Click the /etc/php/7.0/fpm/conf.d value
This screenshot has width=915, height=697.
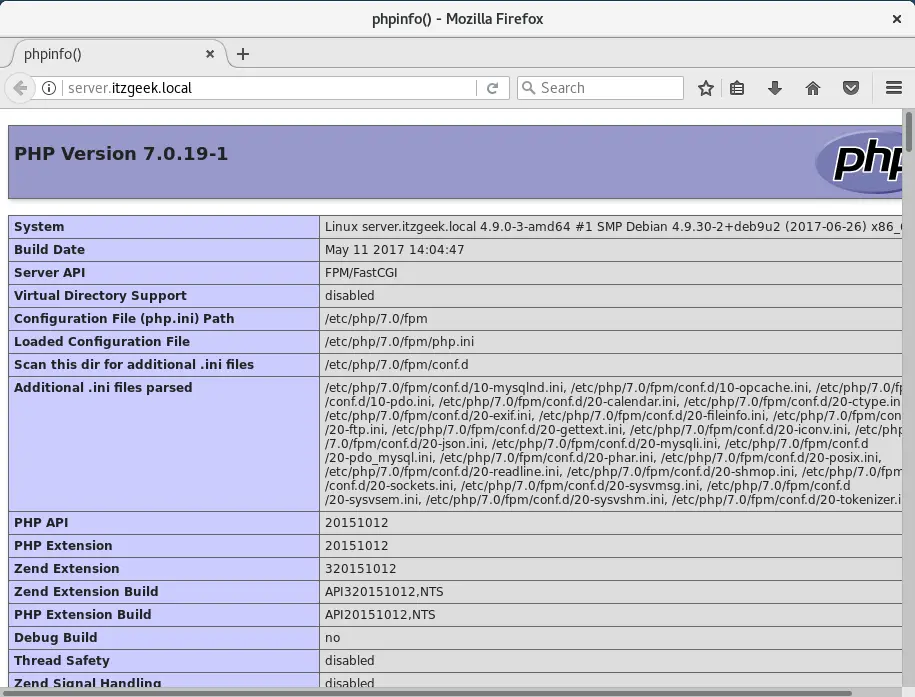click(x=396, y=365)
